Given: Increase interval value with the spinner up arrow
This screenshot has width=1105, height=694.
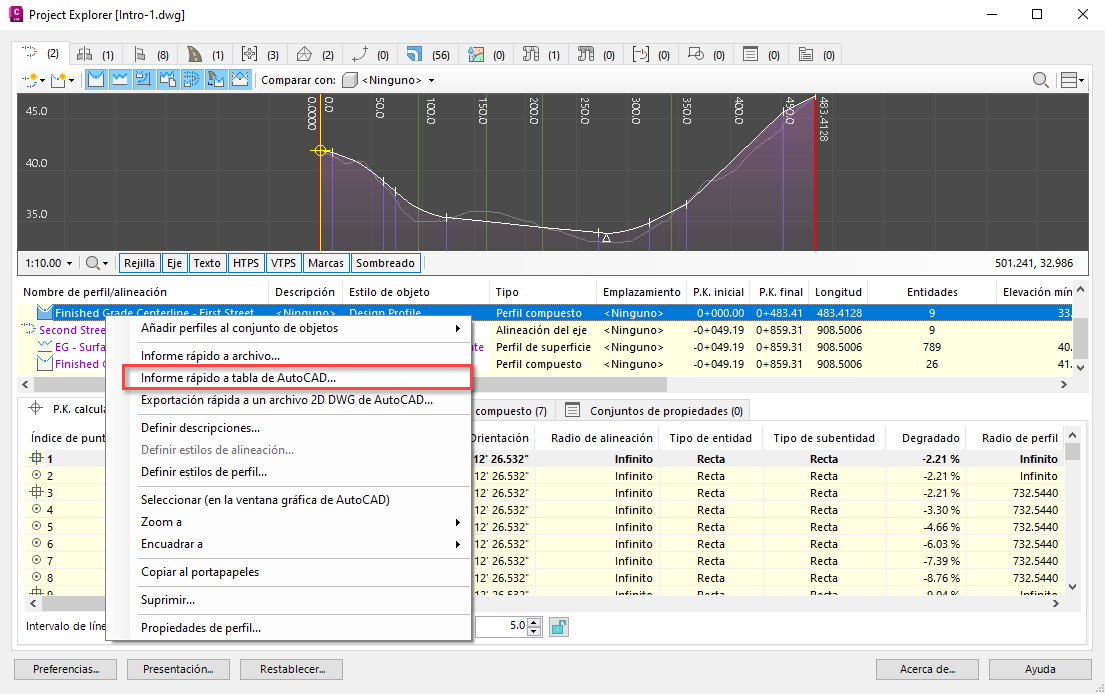Looking at the screenshot, I should click(x=534, y=622).
